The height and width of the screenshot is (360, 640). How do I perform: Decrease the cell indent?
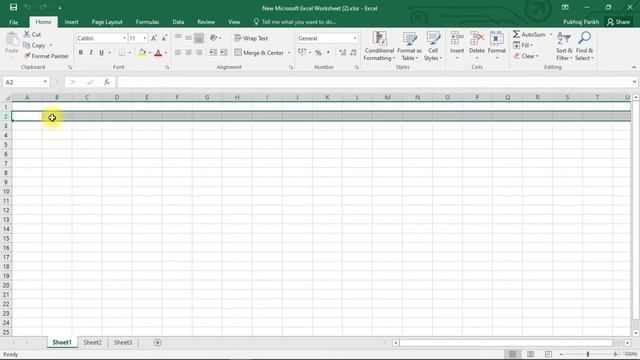pyautogui.click(x=213, y=53)
